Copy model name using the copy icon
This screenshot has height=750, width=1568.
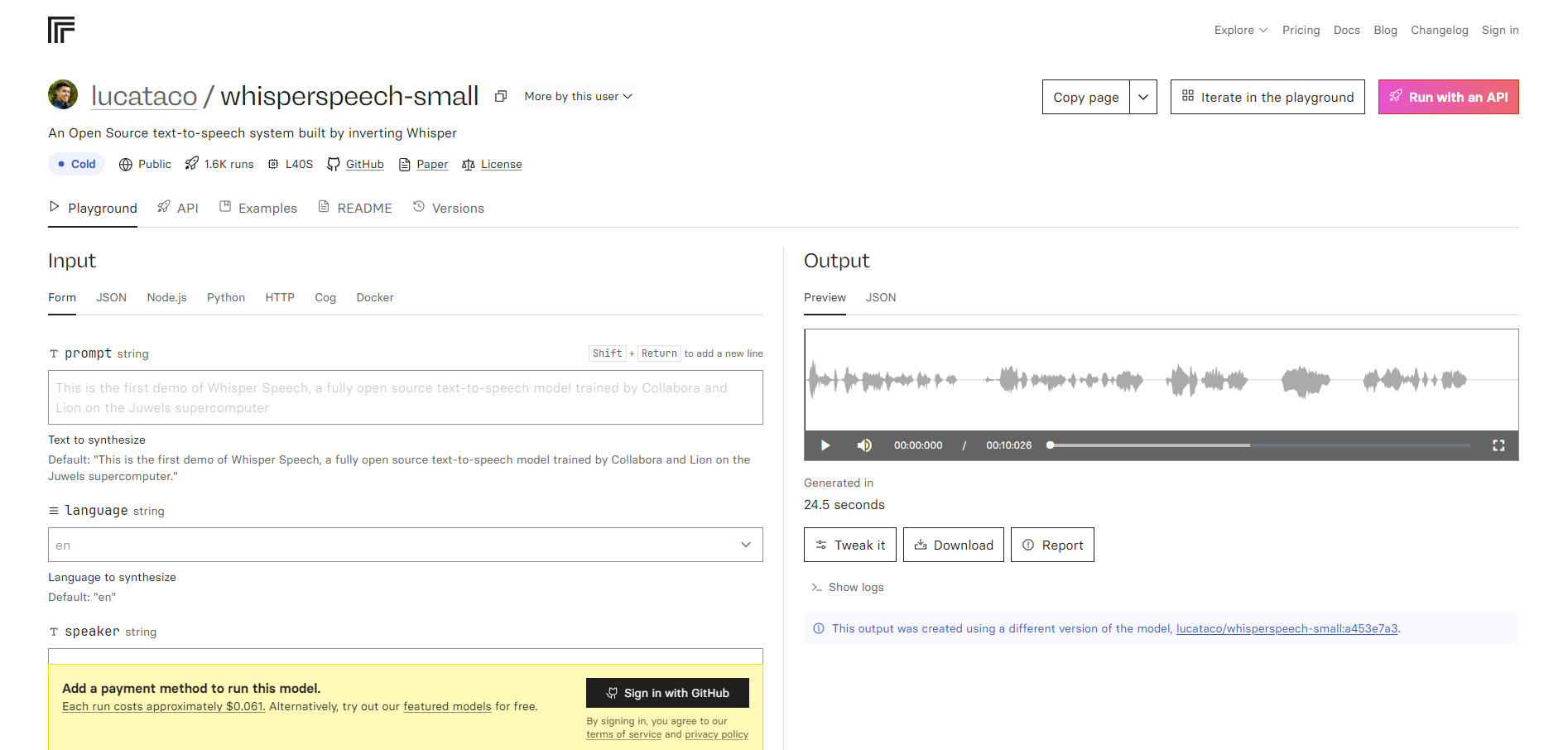pyautogui.click(x=501, y=96)
